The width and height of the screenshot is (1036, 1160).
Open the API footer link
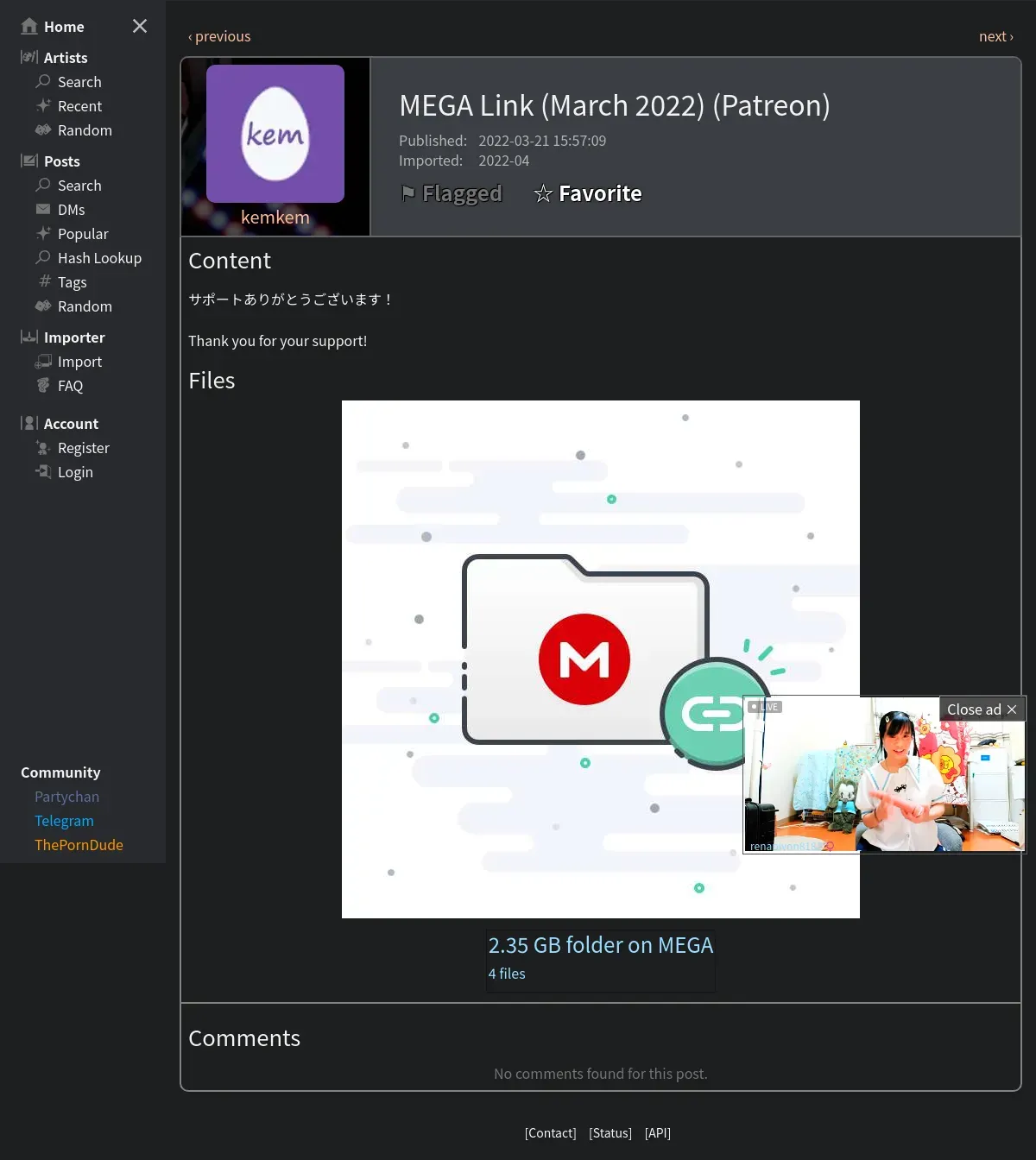click(658, 1133)
